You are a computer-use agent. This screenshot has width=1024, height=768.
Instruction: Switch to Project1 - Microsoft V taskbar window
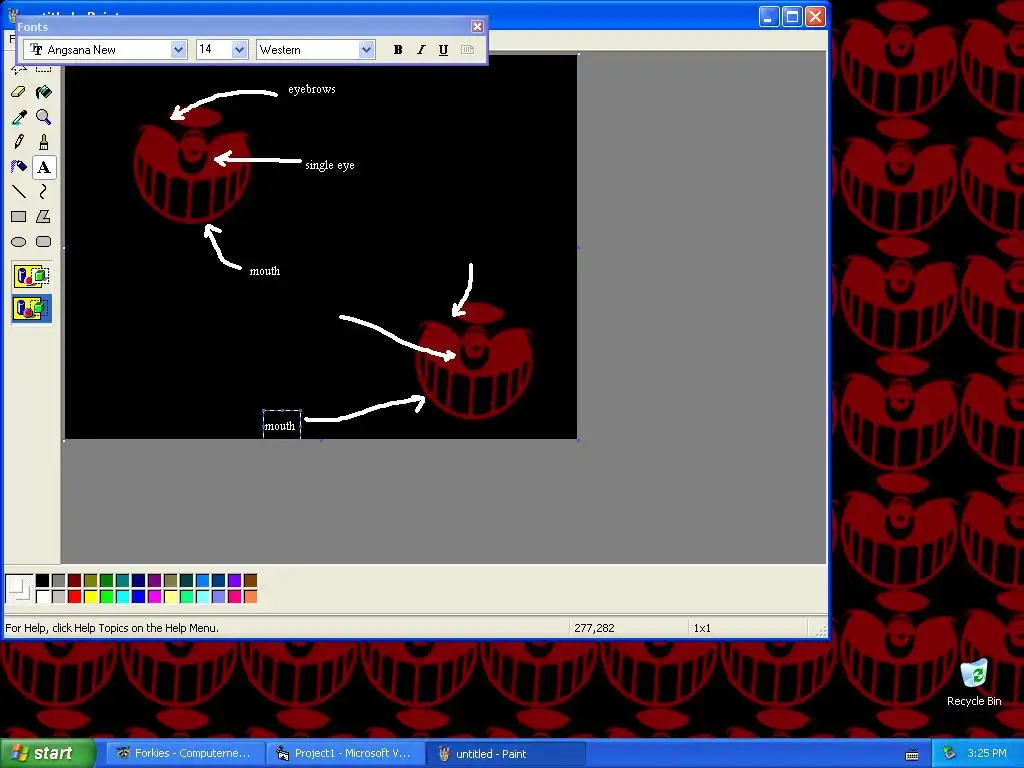346,753
